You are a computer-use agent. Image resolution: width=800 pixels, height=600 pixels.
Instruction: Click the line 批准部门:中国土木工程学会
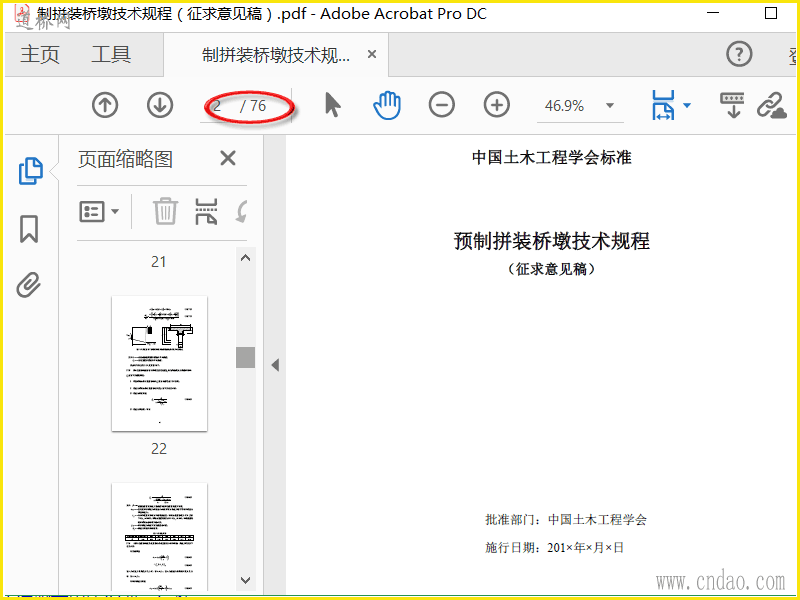pyautogui.click(x=566, y=520)
